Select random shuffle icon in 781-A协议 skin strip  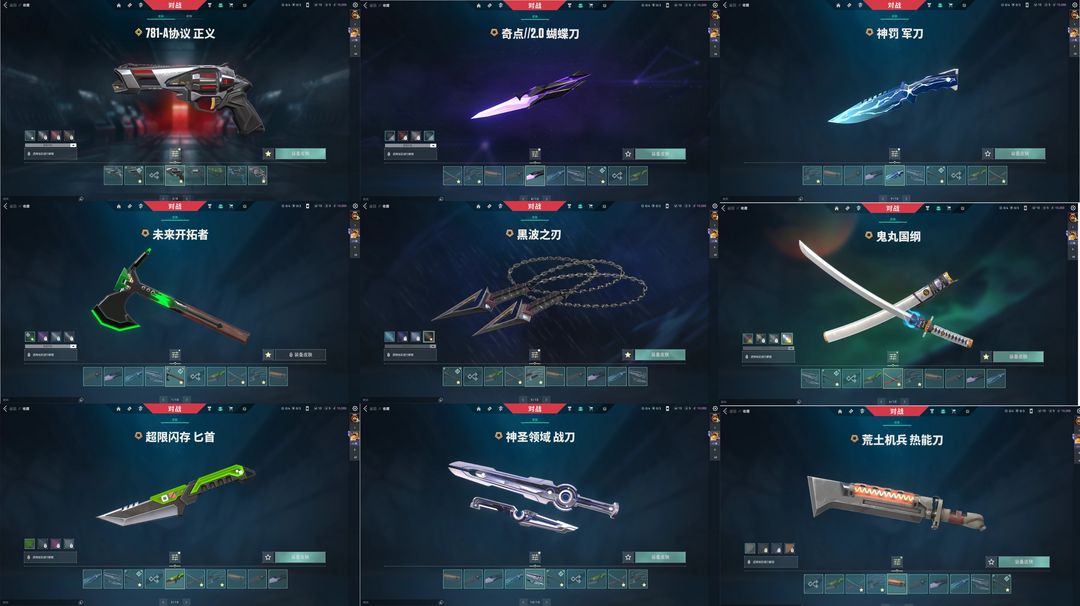pos(154,175)
